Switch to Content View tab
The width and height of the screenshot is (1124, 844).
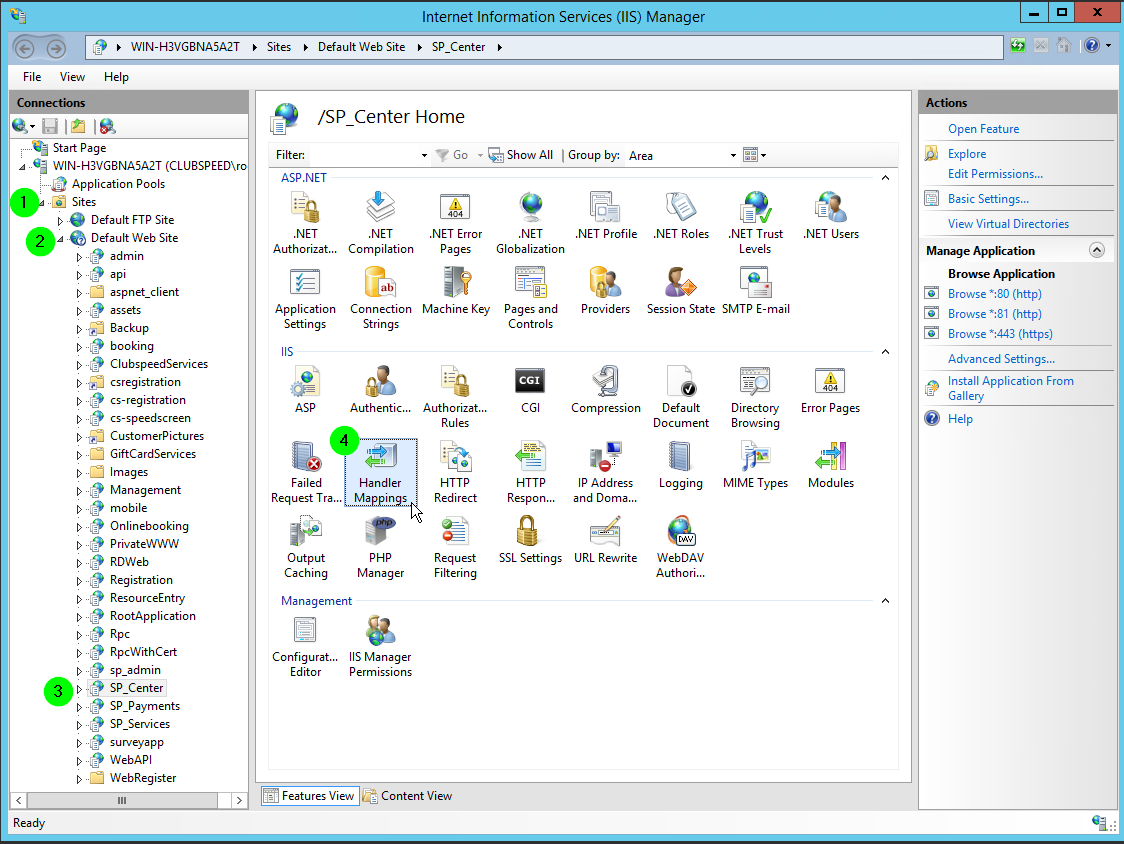[408, 796]
